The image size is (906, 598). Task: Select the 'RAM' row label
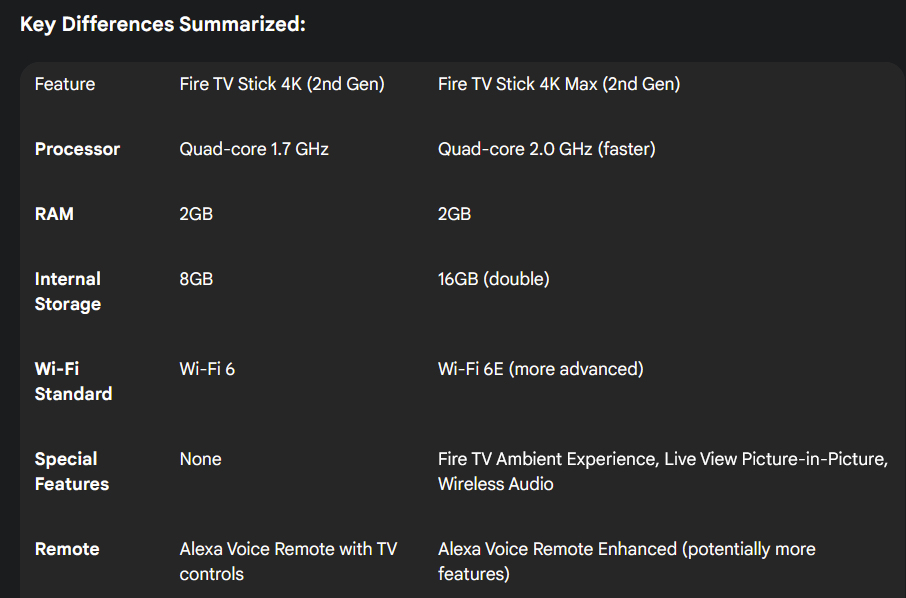tap(54, 214)
